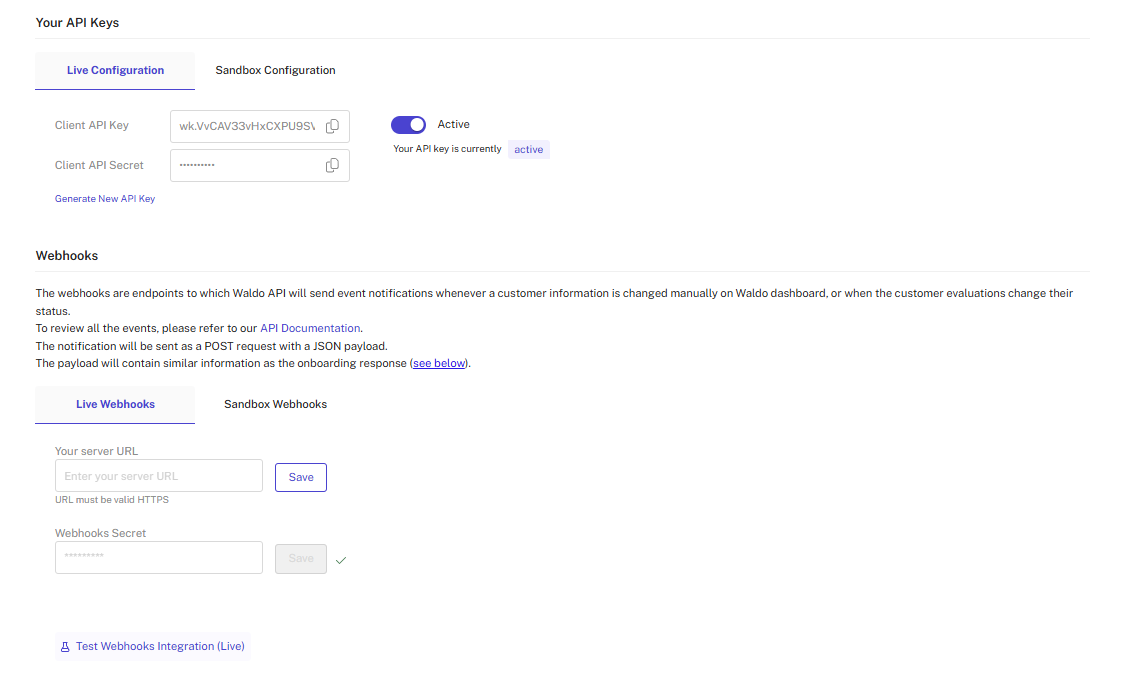This screenshot has height=683, width=1123.
Task: Select the Live Webhooks tab
Action: pos(115,405)
